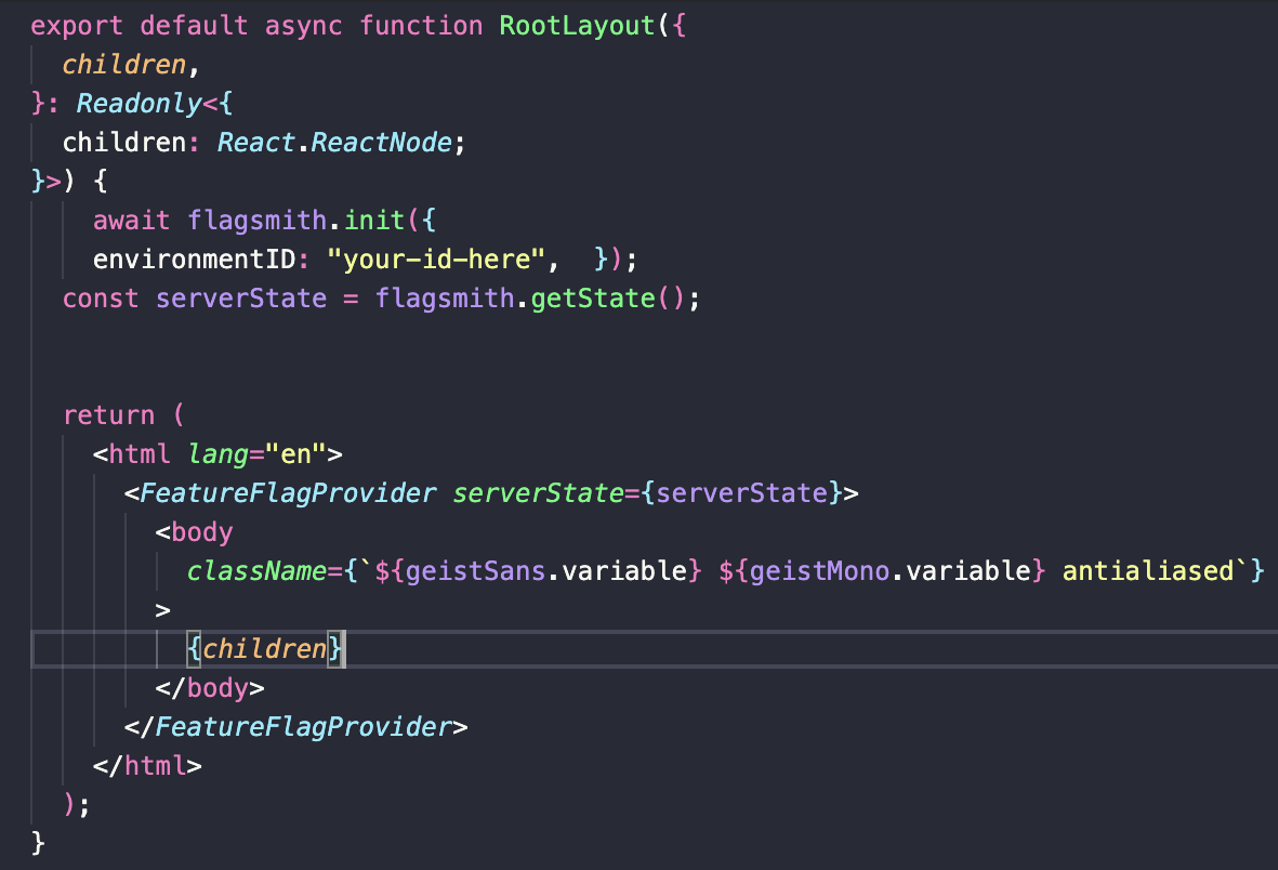1278x870 pixels.
Task: Place cursor on the serverState constant
Action: (241, 298)
